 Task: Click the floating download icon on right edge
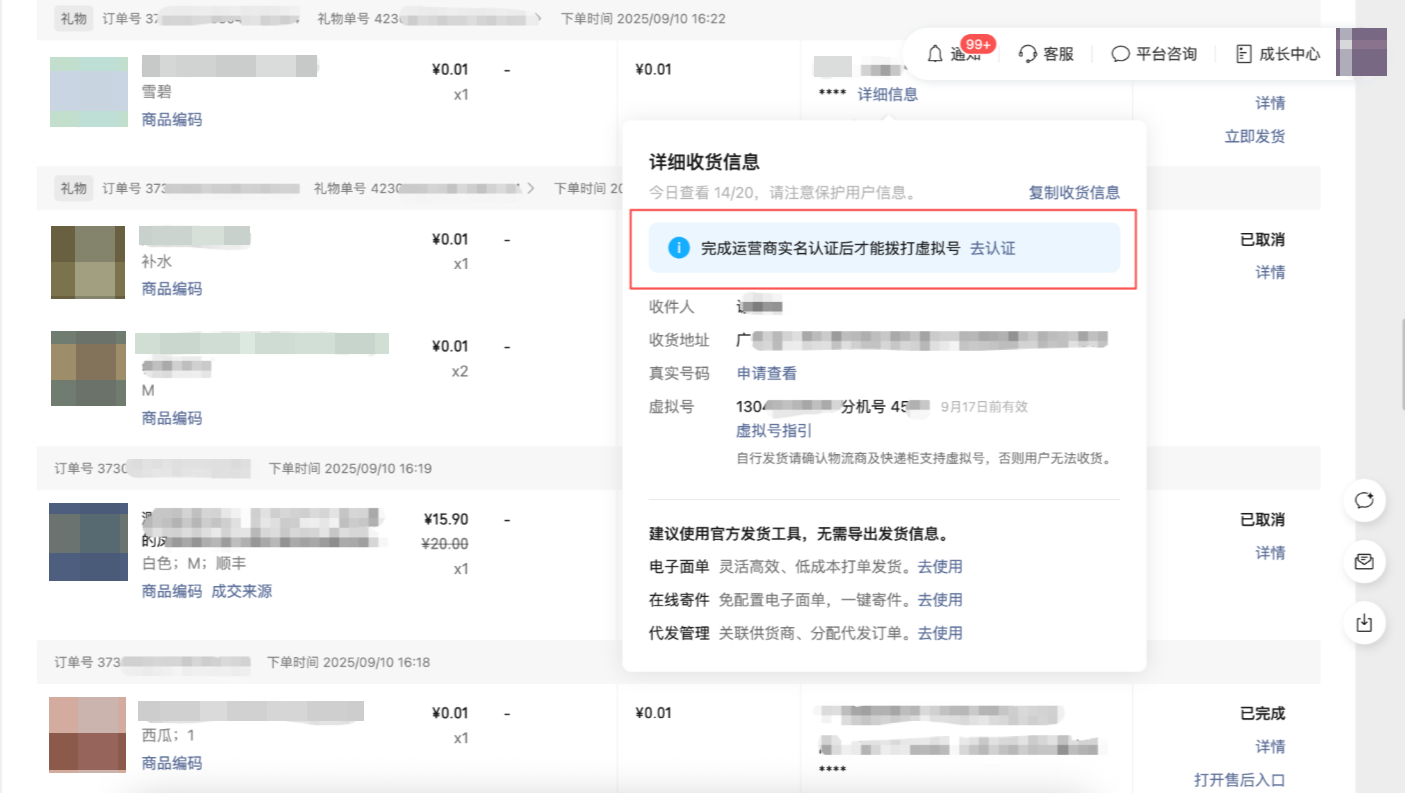pyautogui.click(x=1364, y=623)
